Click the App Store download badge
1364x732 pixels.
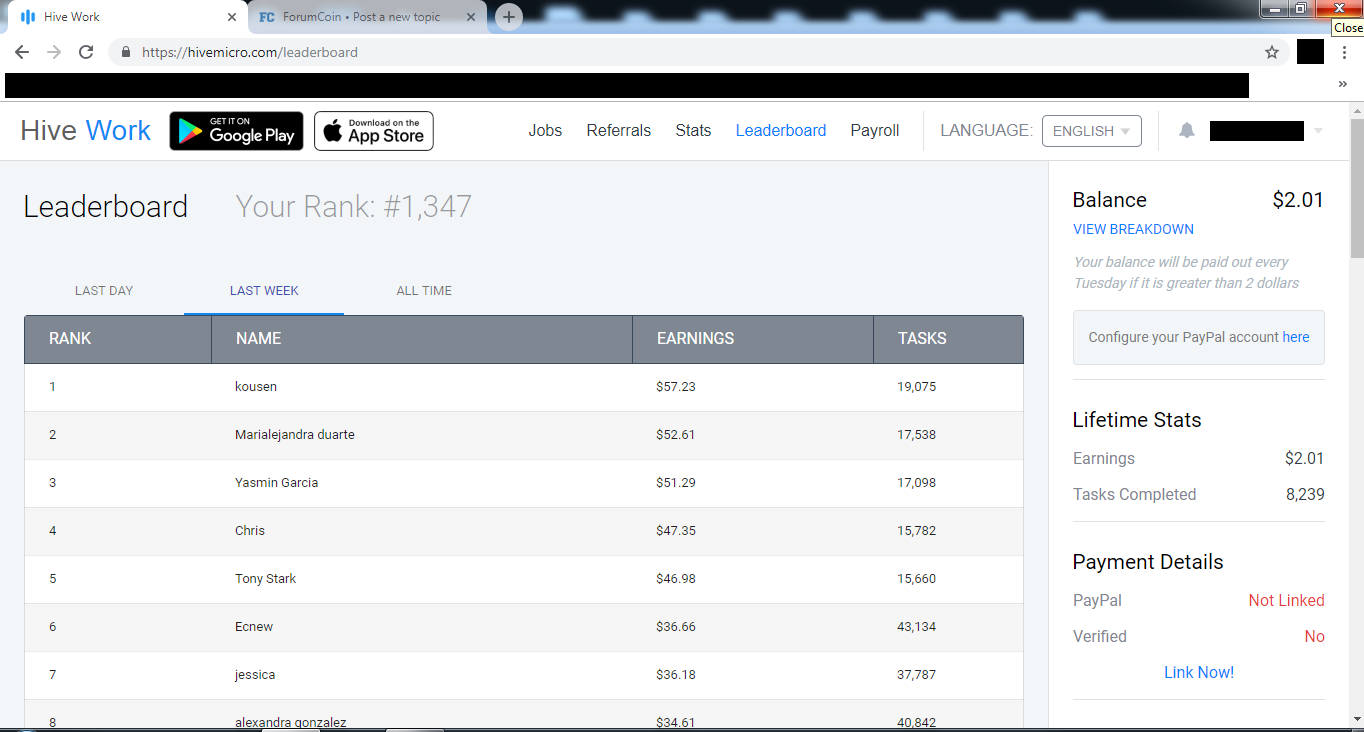(374, 131)
